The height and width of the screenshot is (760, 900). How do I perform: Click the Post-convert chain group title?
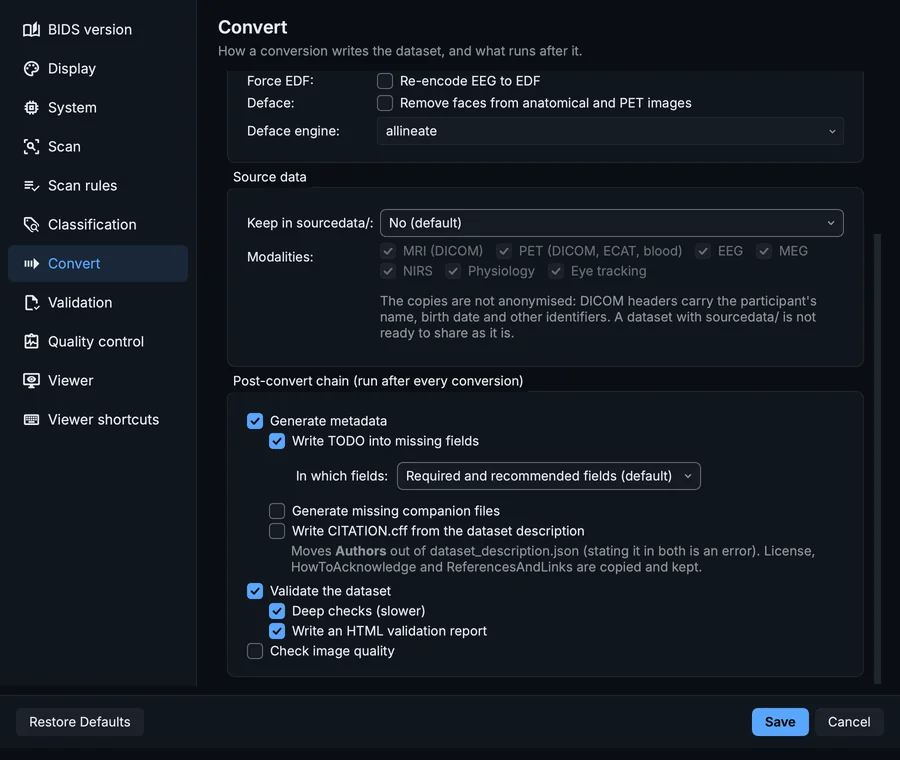378,381
